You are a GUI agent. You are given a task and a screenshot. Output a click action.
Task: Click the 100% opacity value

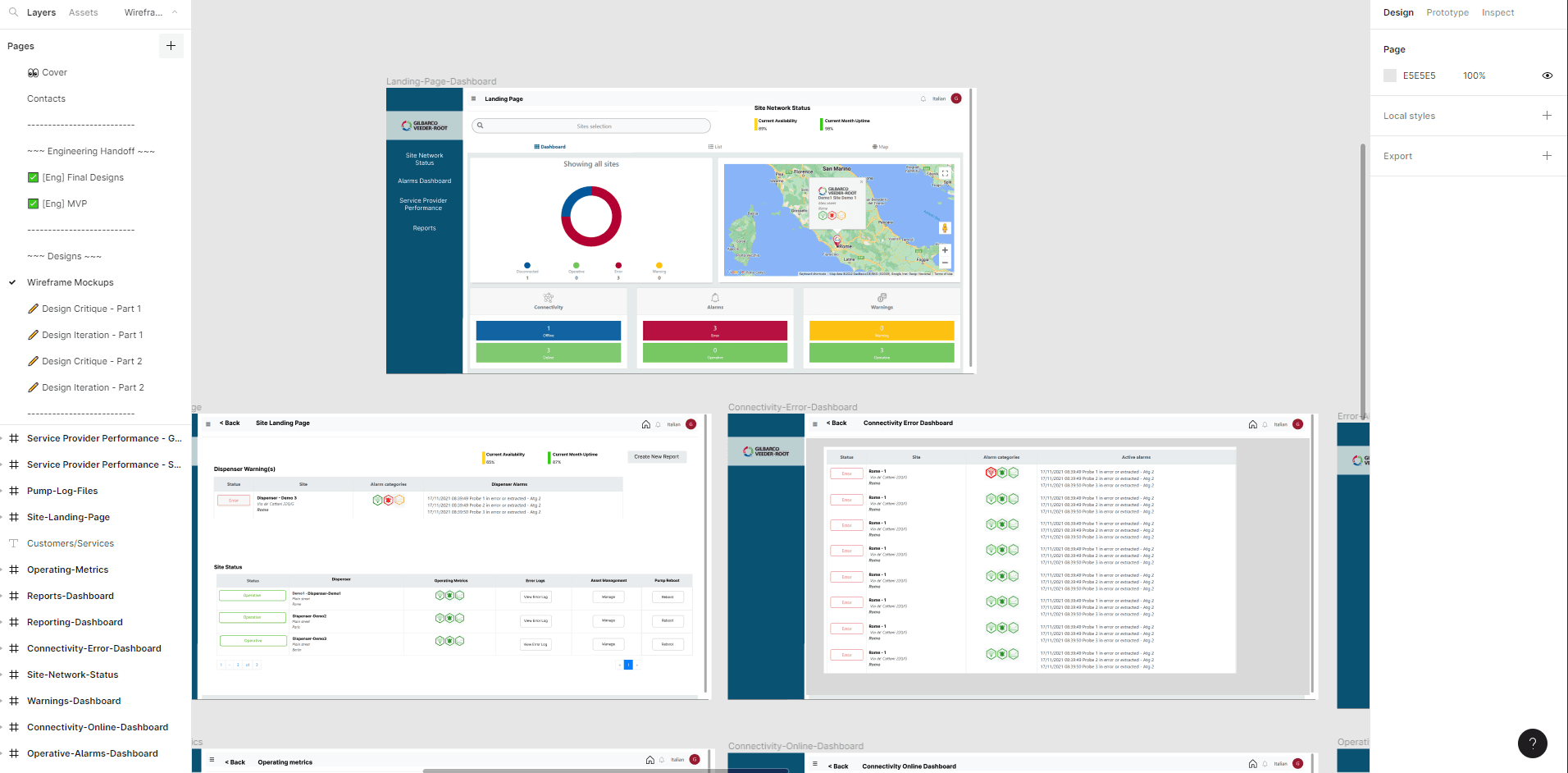coord(1474,75)
